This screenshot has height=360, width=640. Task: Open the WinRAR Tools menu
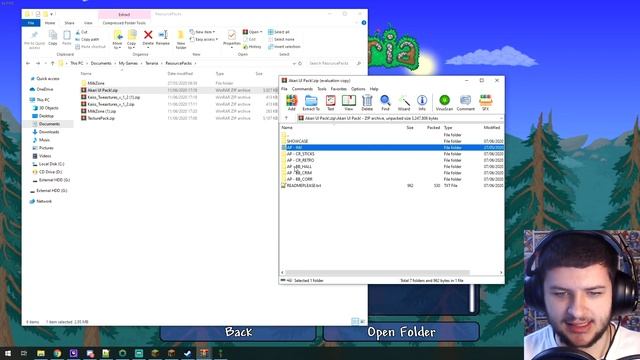(322, 89)
